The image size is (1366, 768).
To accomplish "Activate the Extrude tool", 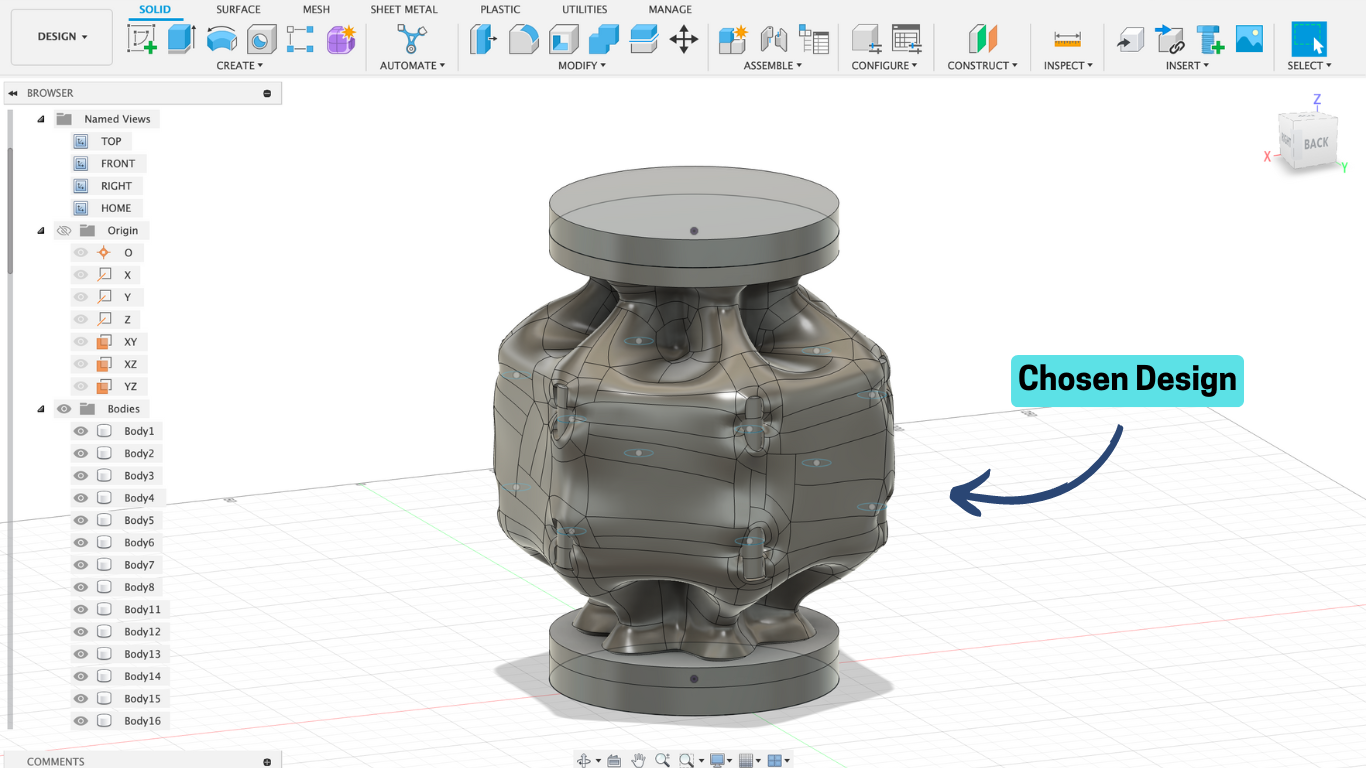I will point(181,38).
